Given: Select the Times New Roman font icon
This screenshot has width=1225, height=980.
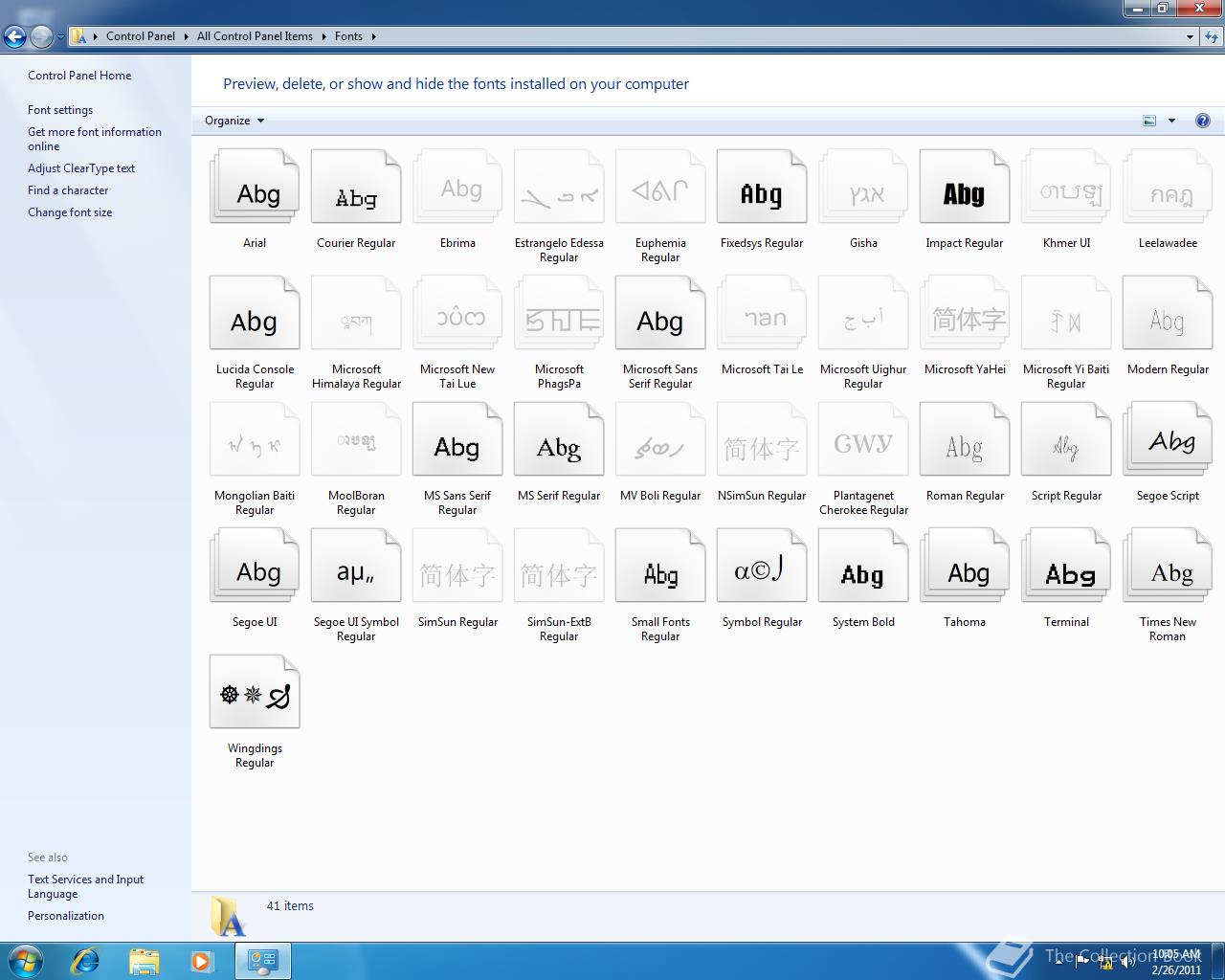Looking at the screenshot, I should click(x=1168, y=567).
